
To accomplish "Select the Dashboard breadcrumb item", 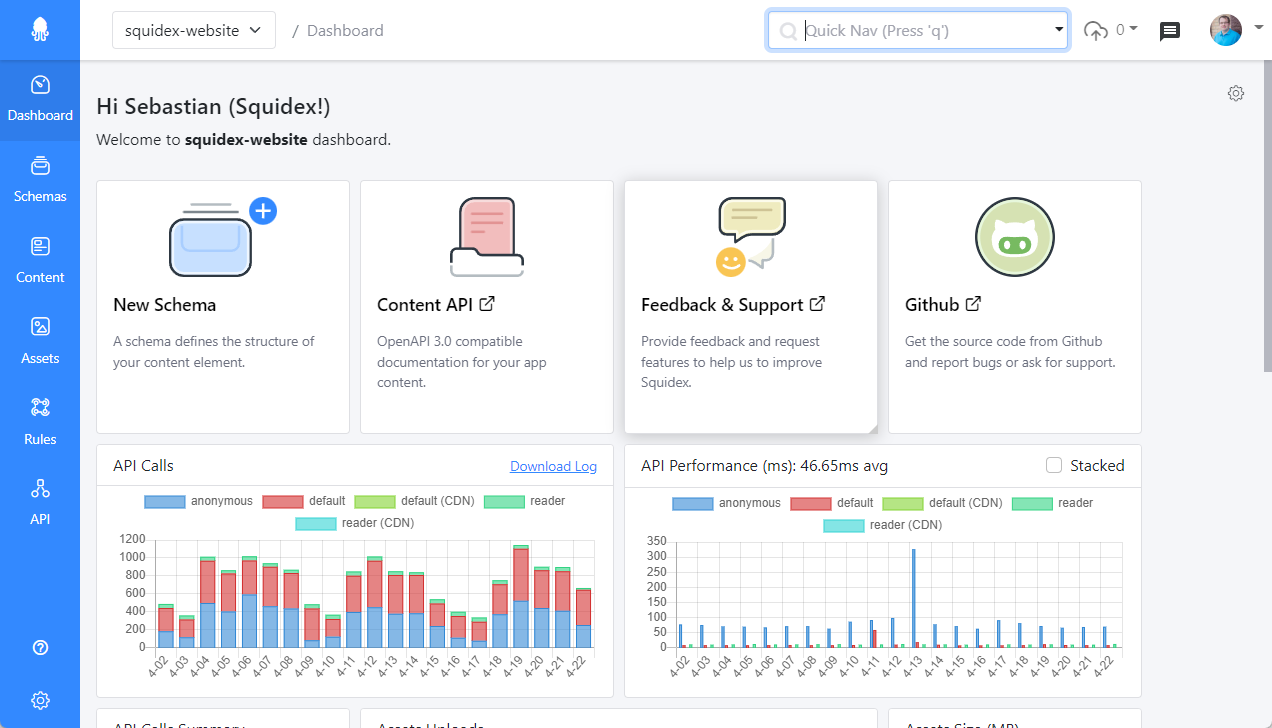I will point(345,31).
